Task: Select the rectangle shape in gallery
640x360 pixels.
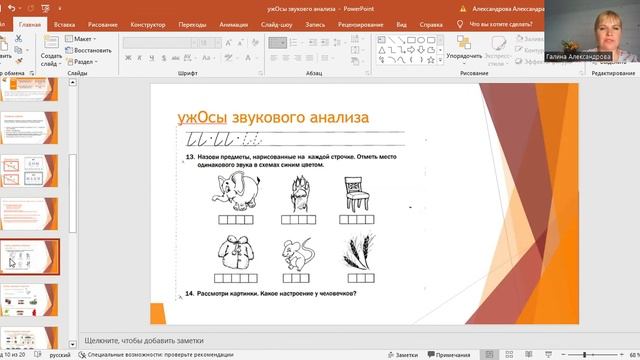Action: (411, 40)
